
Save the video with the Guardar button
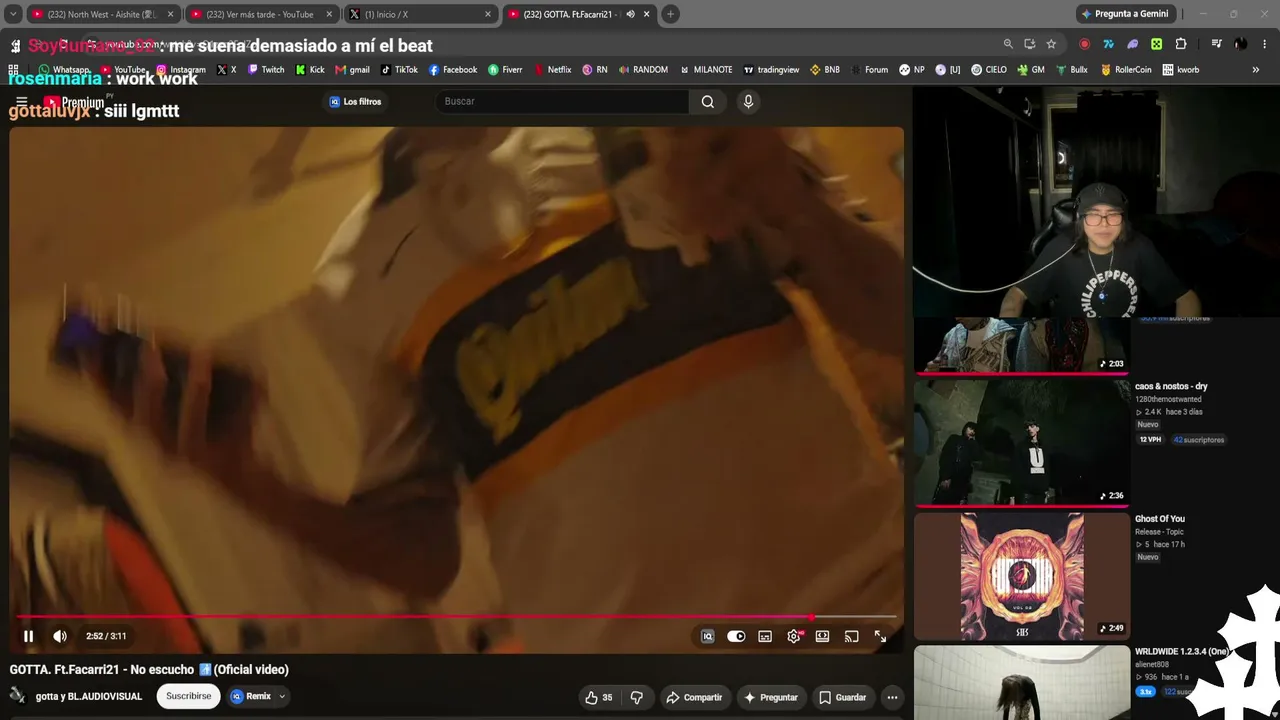(x=842, y=697)
